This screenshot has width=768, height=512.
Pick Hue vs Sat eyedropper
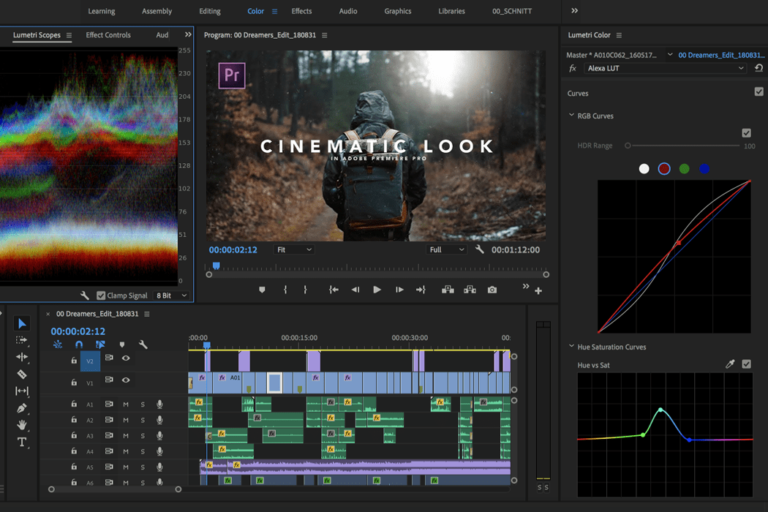(730, 364)
